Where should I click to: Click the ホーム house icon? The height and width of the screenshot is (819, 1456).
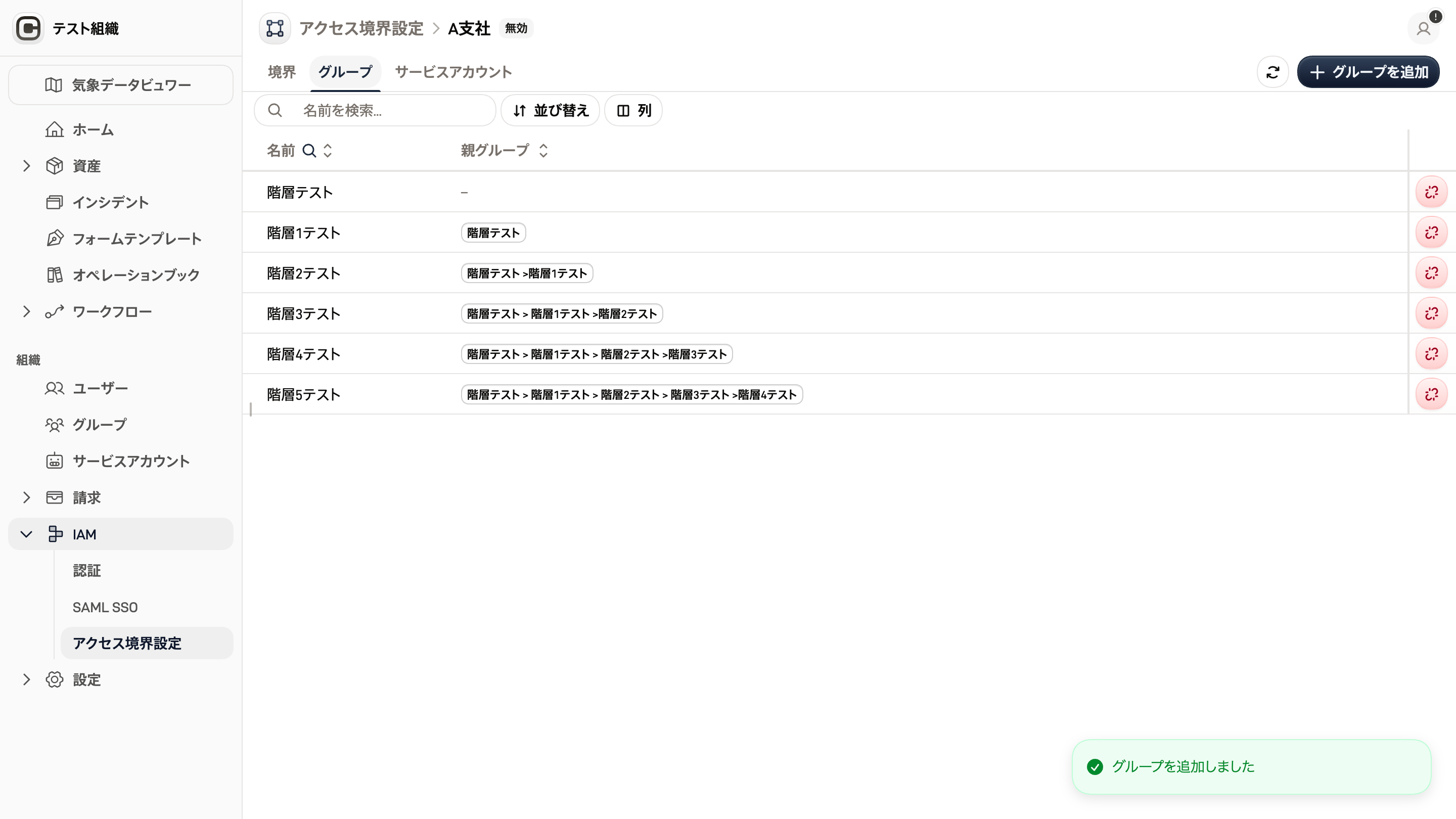click(54, 129)
